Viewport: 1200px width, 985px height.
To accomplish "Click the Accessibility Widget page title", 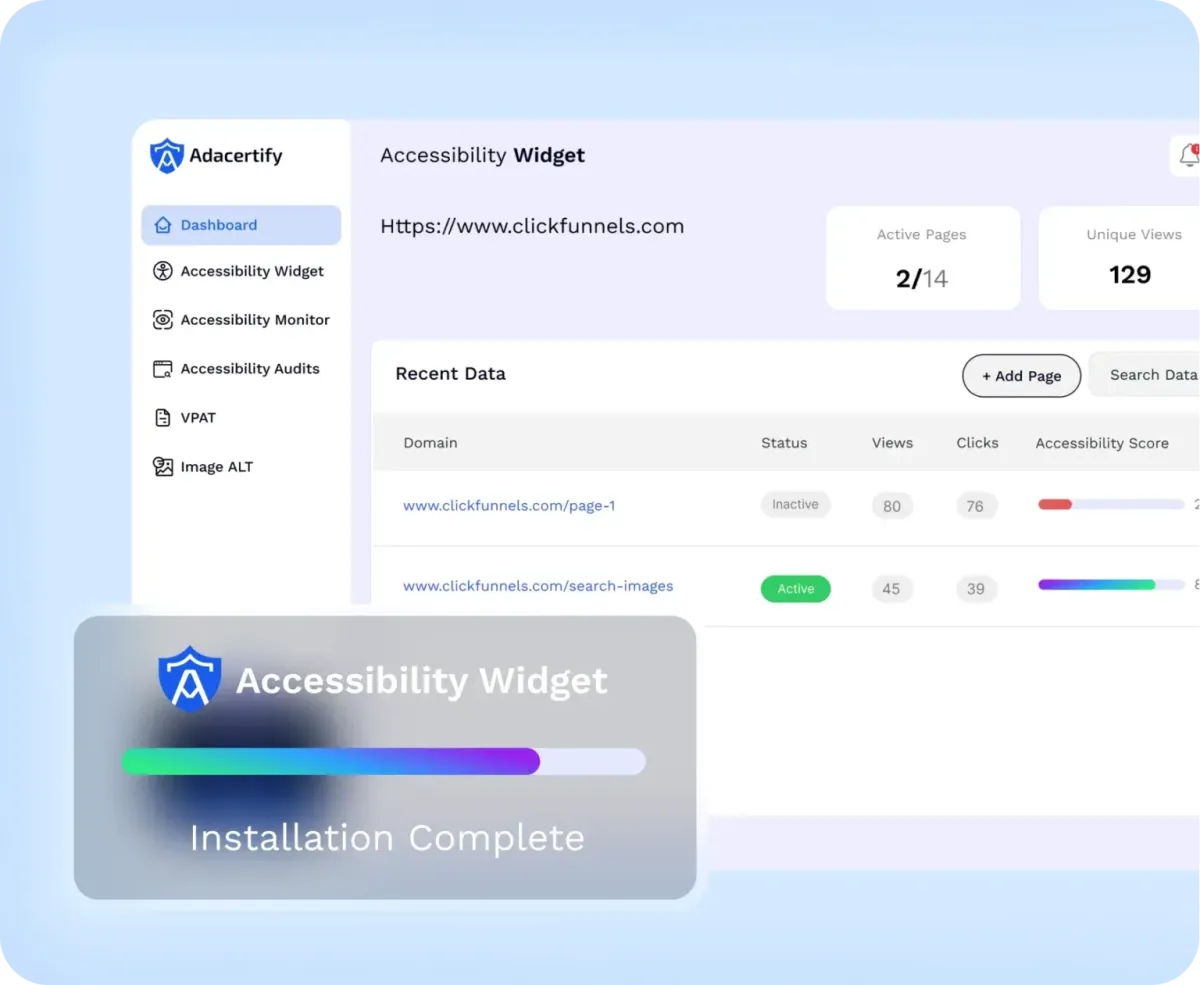I will click(483, 156).
